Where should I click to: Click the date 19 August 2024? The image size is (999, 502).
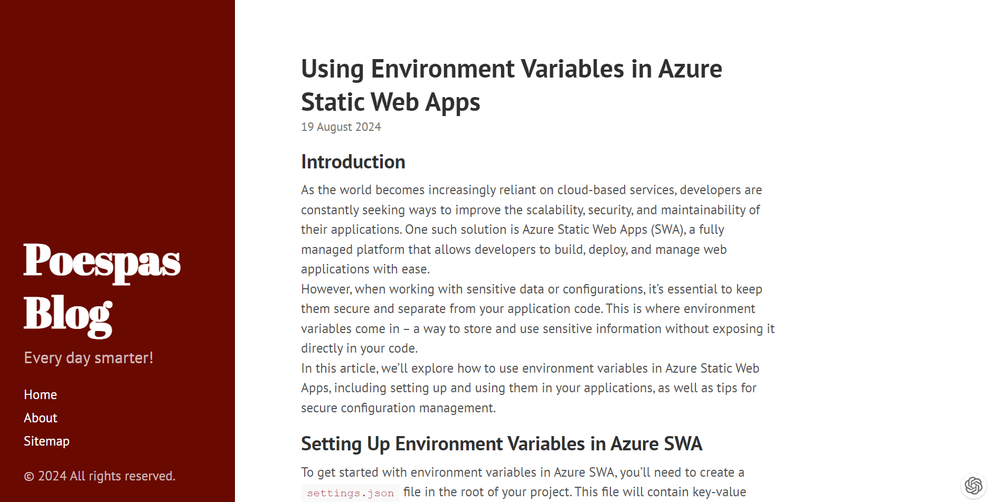coord(341,127)
